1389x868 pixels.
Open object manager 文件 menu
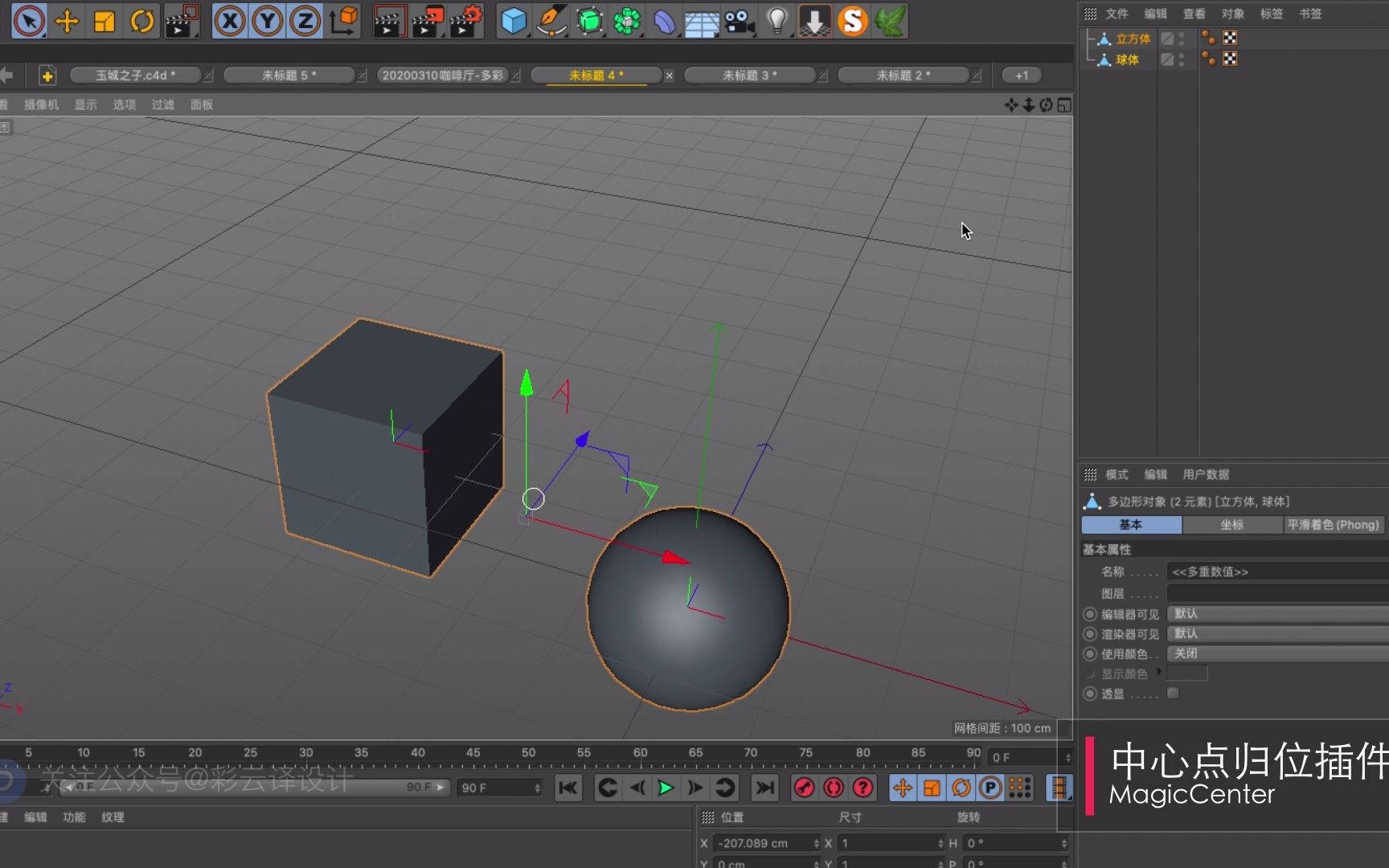pyautogui.click(x=1117, y=14)
